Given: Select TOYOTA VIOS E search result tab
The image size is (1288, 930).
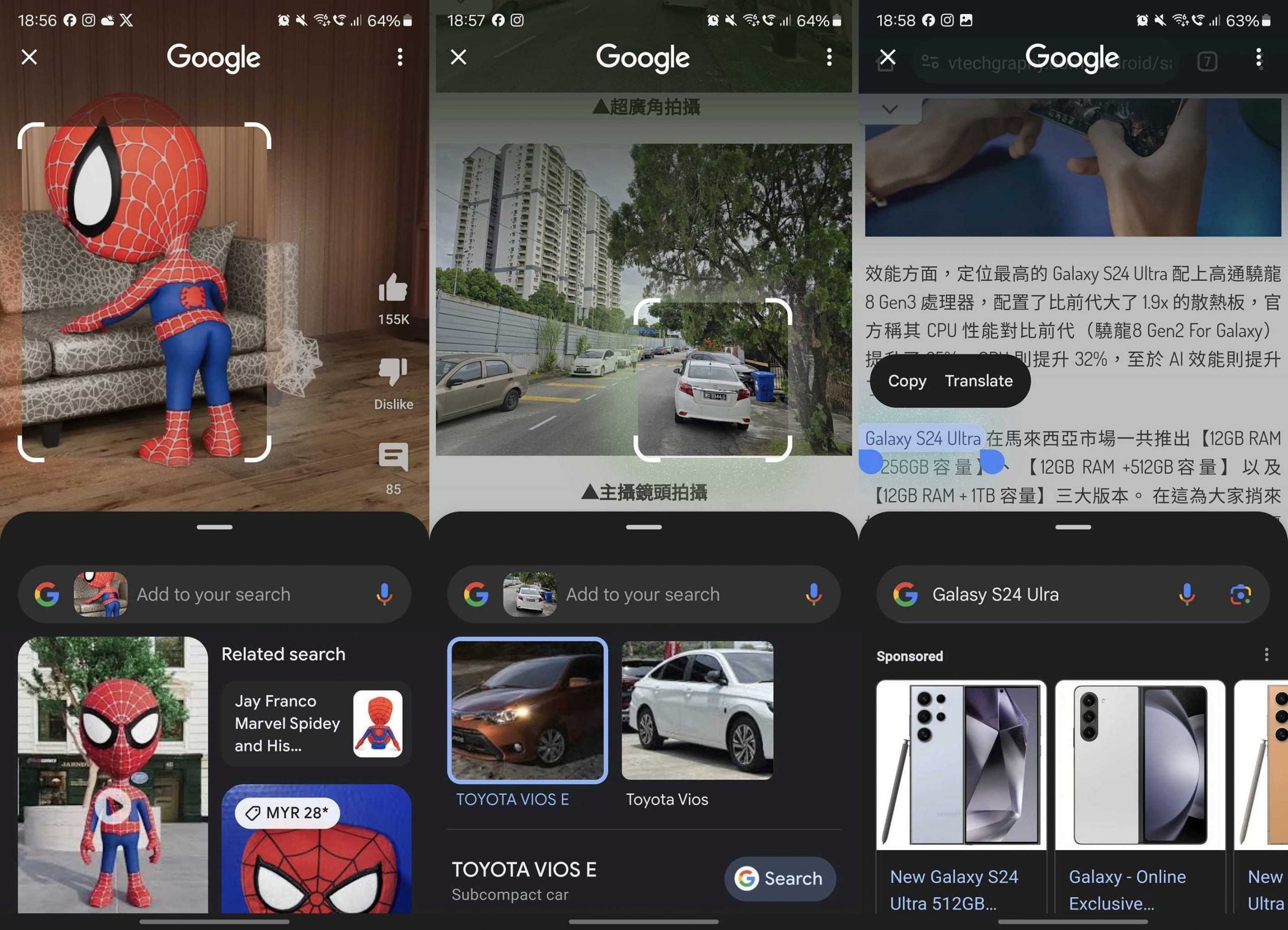Looking at the screenshot, I should coord(528,710).
